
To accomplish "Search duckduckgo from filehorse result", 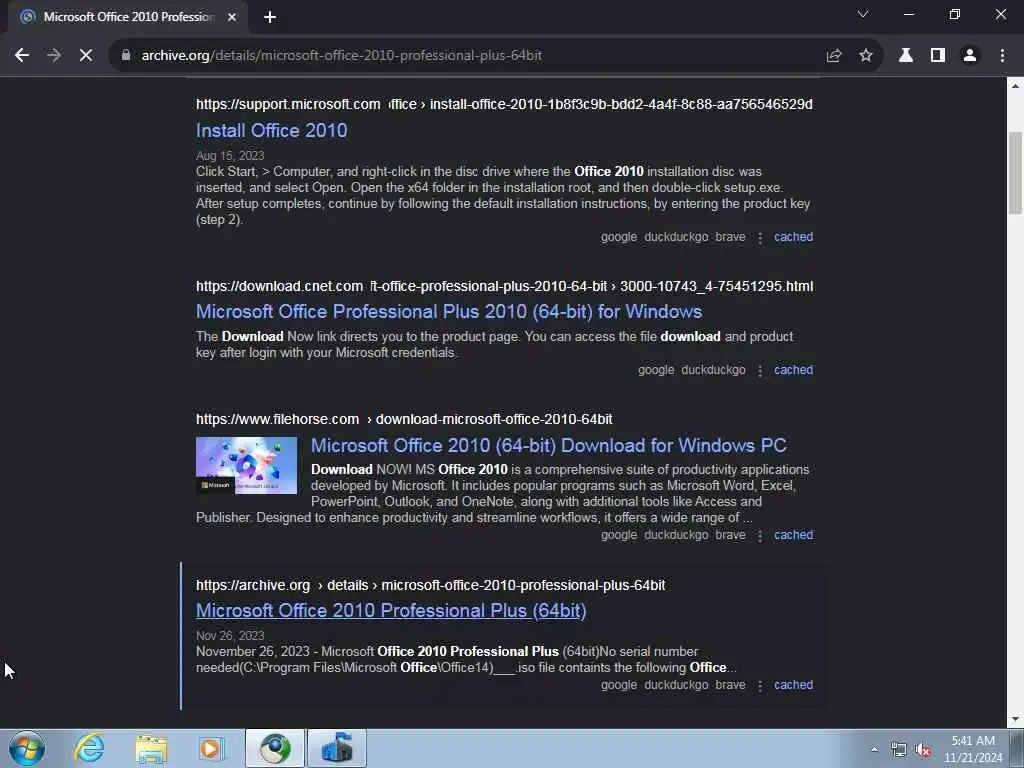I will [676, 535].
